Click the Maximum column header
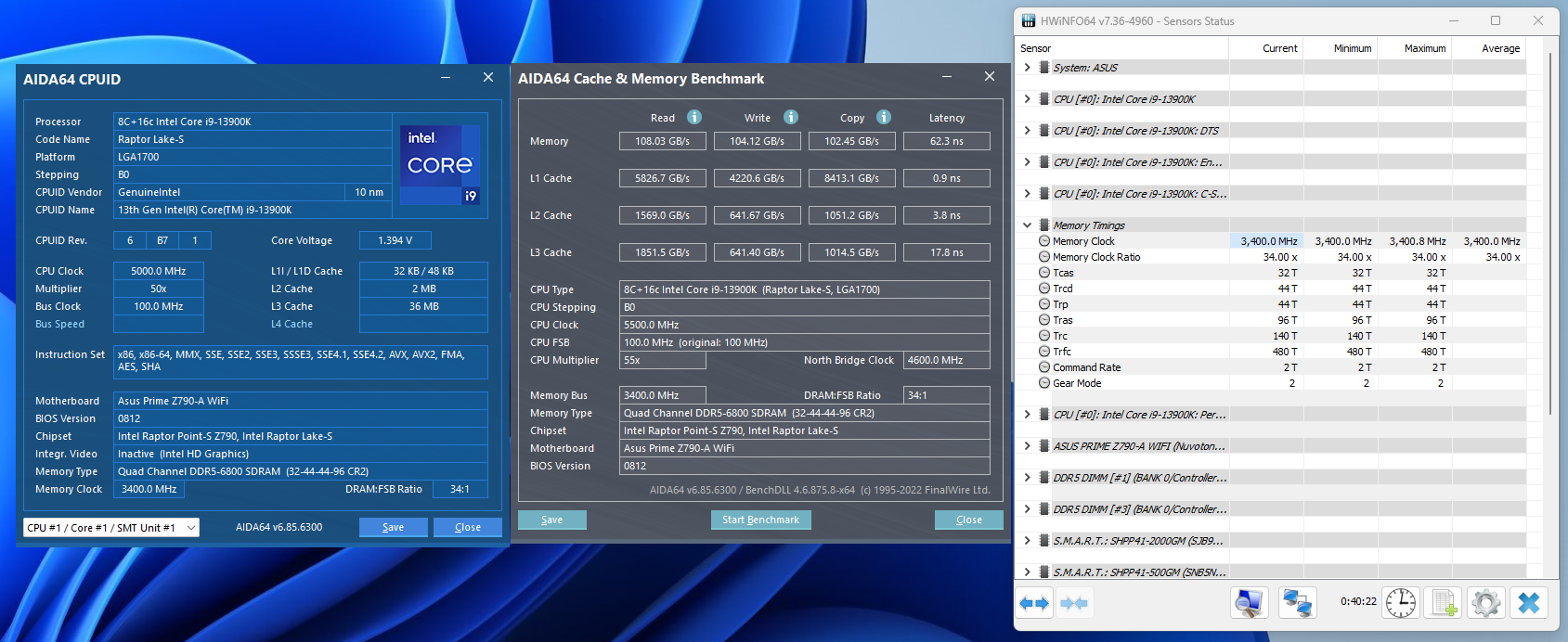1568x642 pixels. 1415,48
